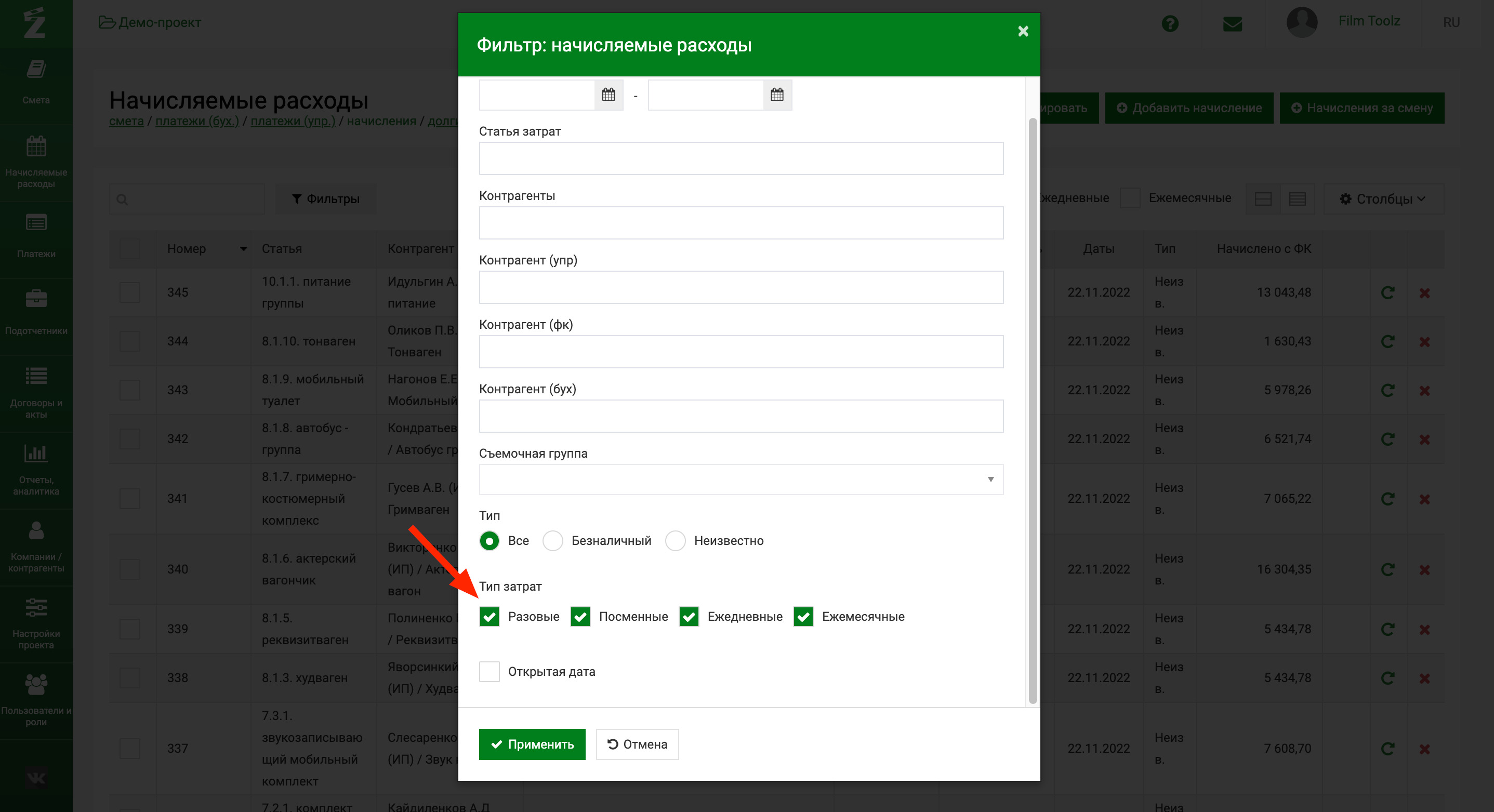The image size is (1494, 812).
Task: Delete row 345 with red X
Action: pos(1424,293)
